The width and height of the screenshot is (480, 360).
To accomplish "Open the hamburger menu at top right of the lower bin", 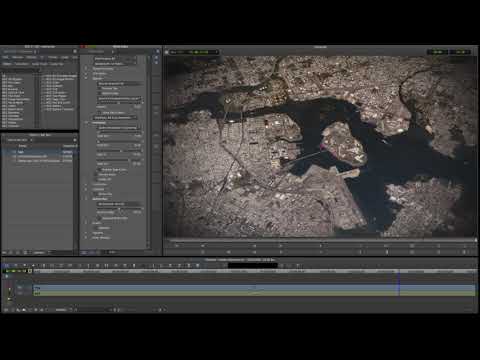I will pos(75,140).
